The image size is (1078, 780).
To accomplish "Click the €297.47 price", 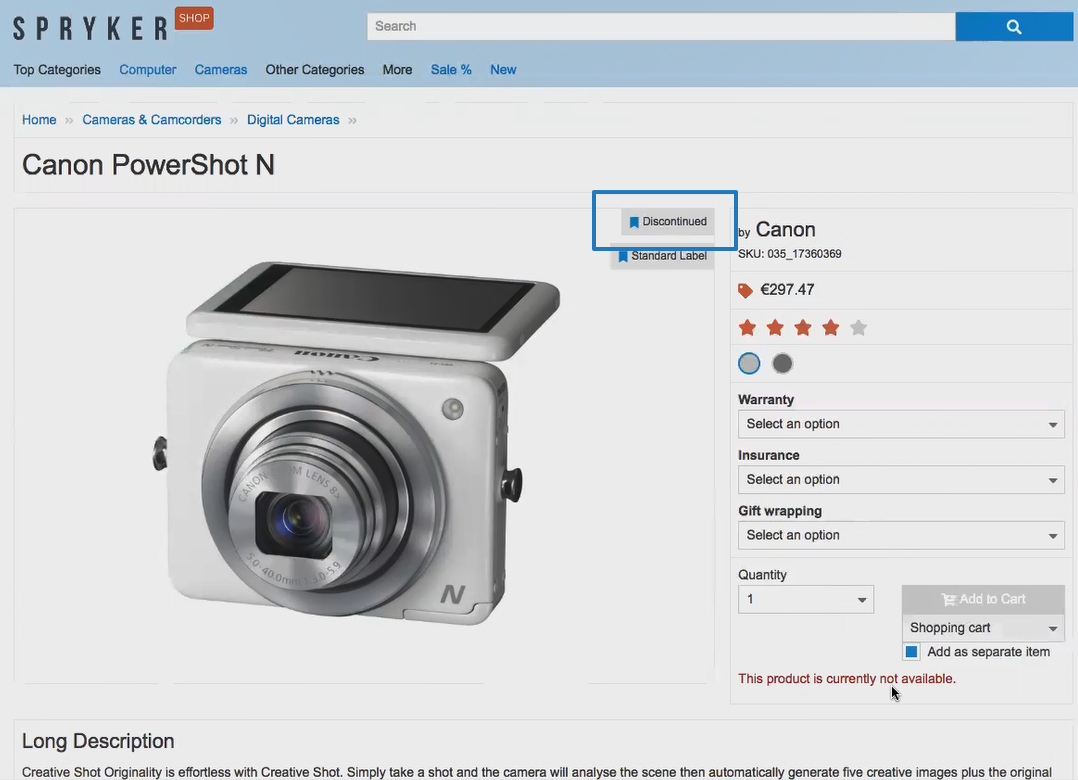I will (x=787, y=290).
